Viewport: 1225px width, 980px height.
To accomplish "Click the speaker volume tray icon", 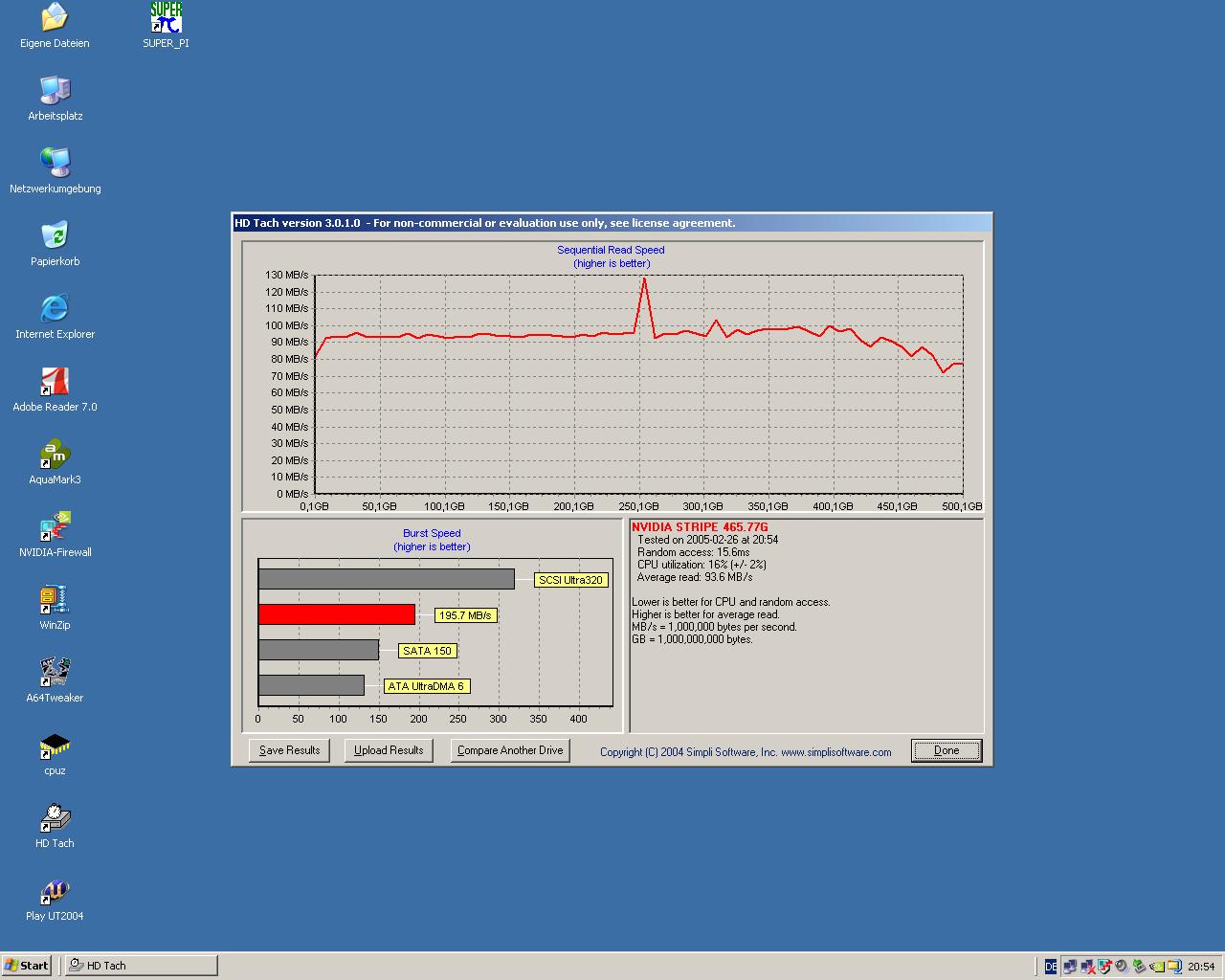I will 1122,967.
